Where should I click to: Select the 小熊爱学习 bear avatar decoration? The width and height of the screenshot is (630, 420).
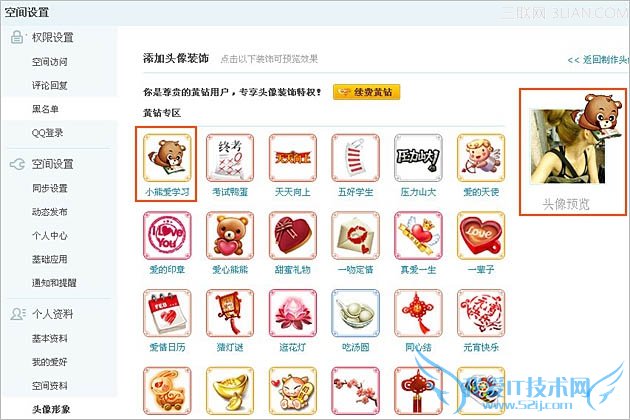click(x=167, y=158)
